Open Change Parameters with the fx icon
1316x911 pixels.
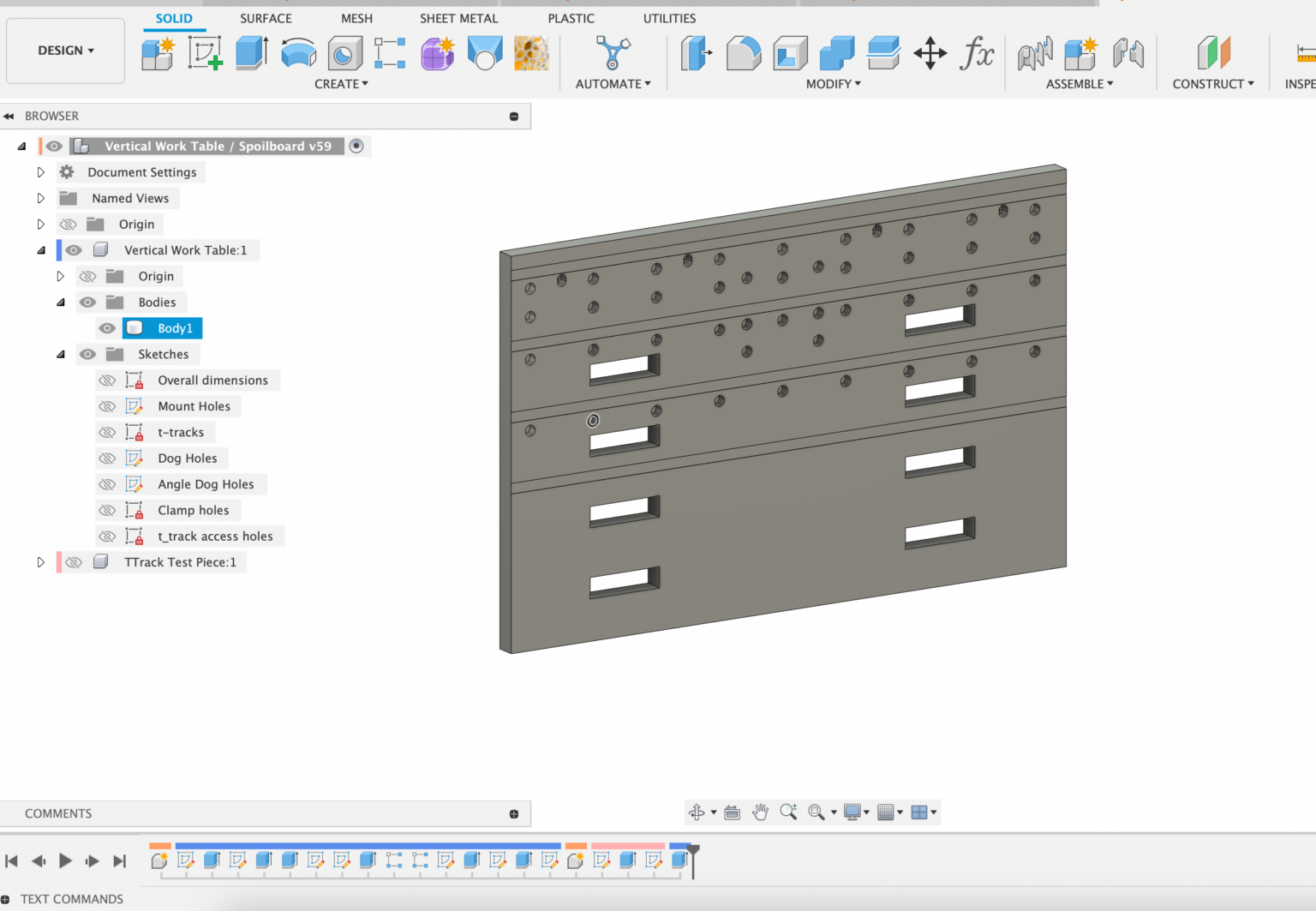[x=977, y=52]
